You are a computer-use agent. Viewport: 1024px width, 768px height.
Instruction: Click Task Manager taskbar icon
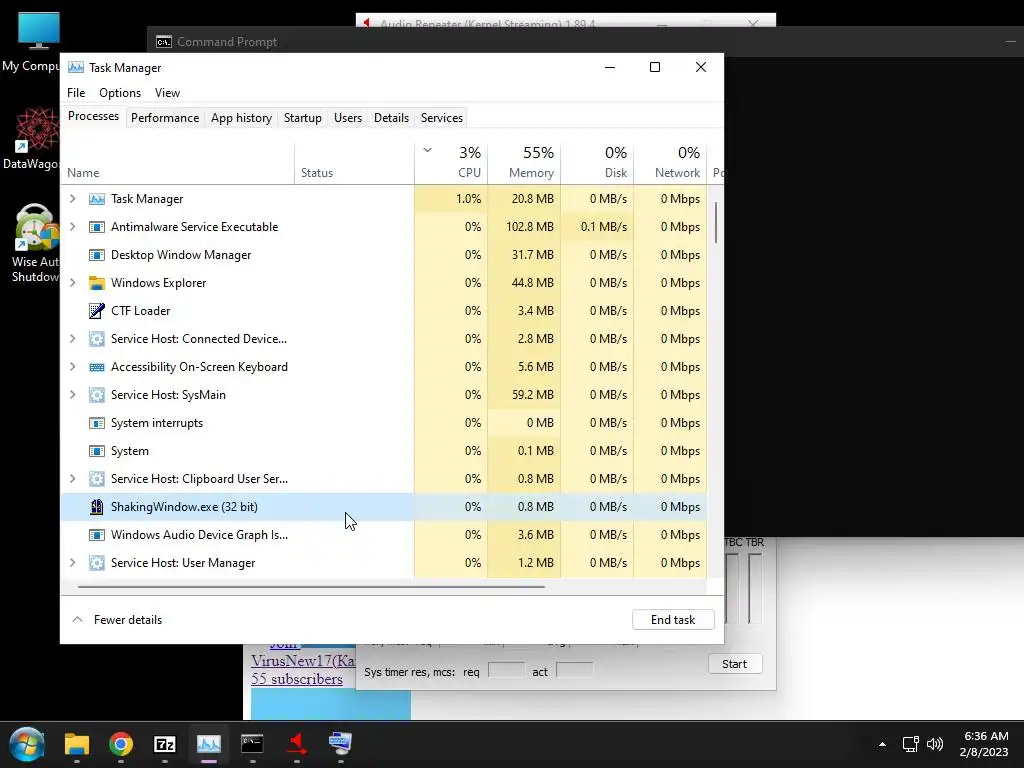(x=209, y=744)
